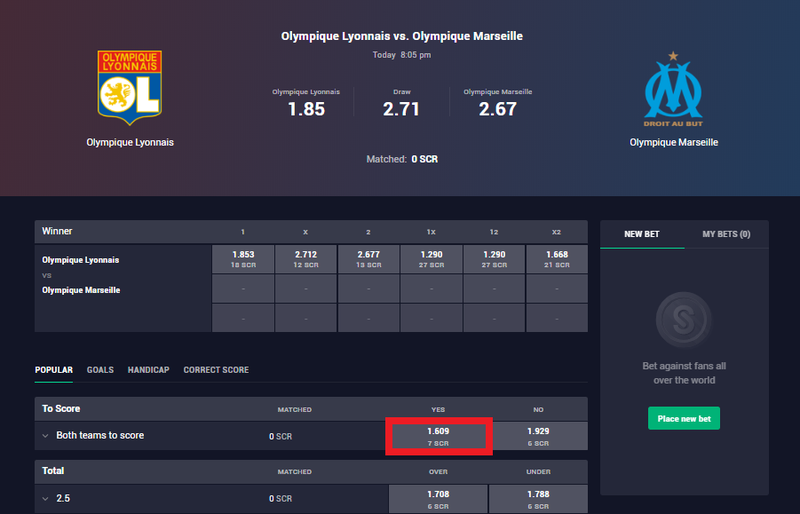Choose Under 2.5 odds 1.788

coord(538,499)
